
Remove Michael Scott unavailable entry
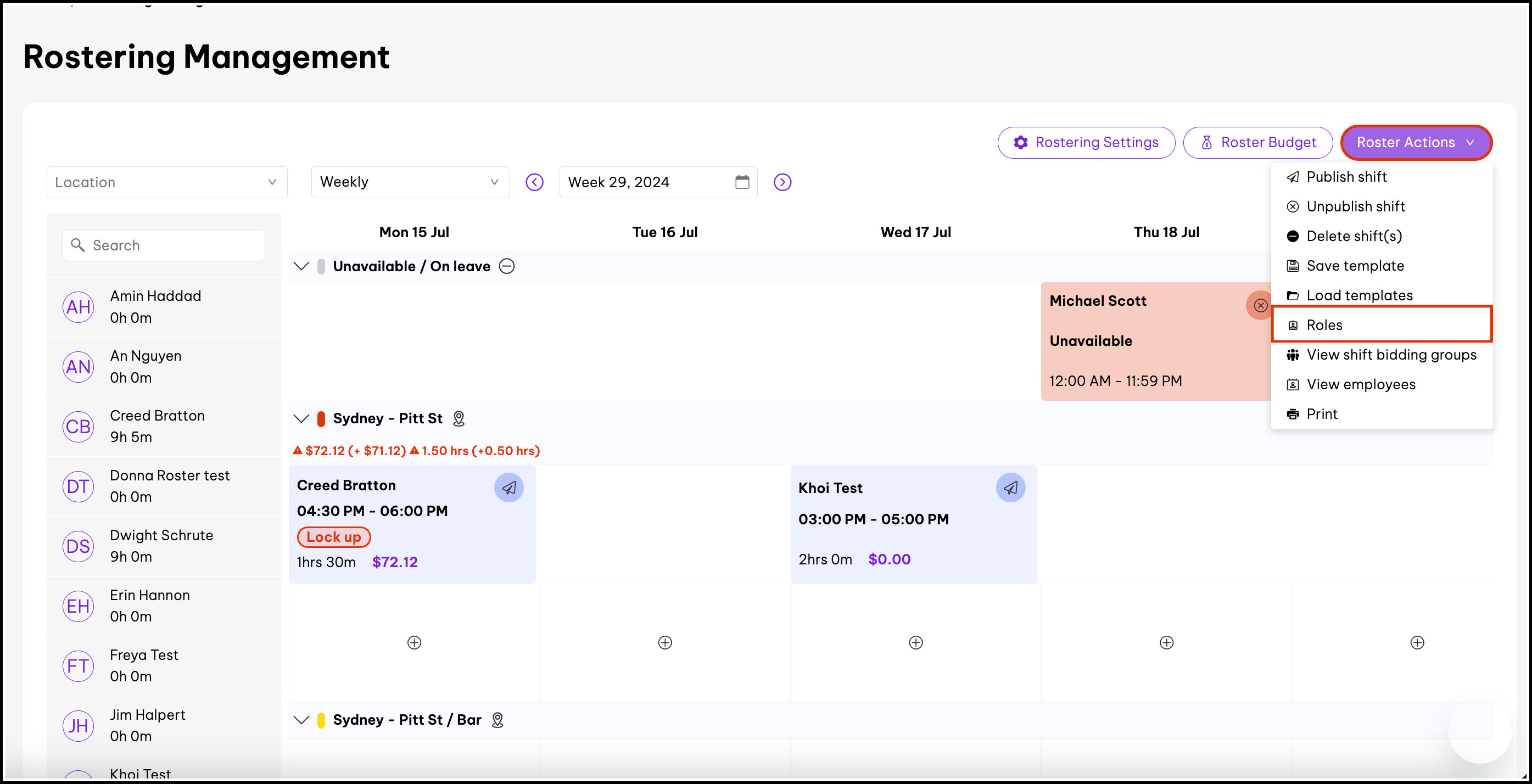[1260, 305]
